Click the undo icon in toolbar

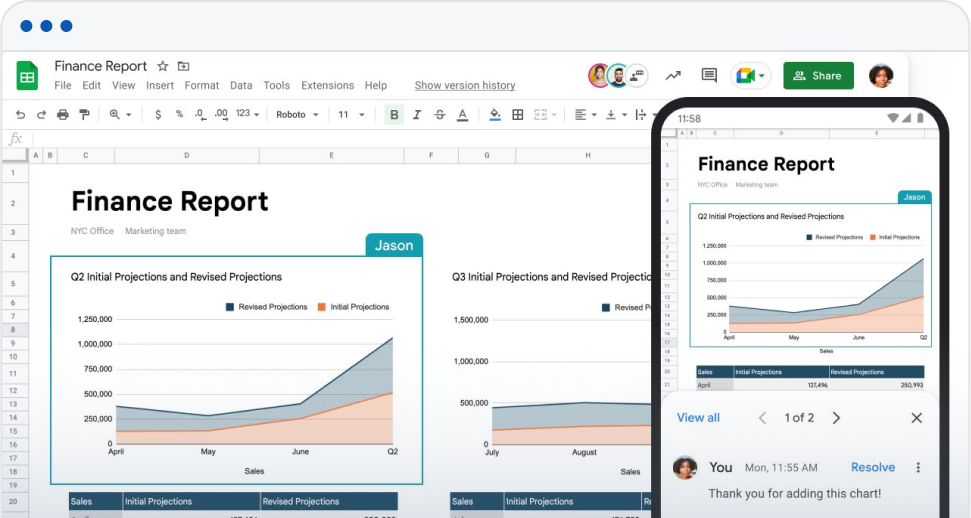(x=20, y=115)
